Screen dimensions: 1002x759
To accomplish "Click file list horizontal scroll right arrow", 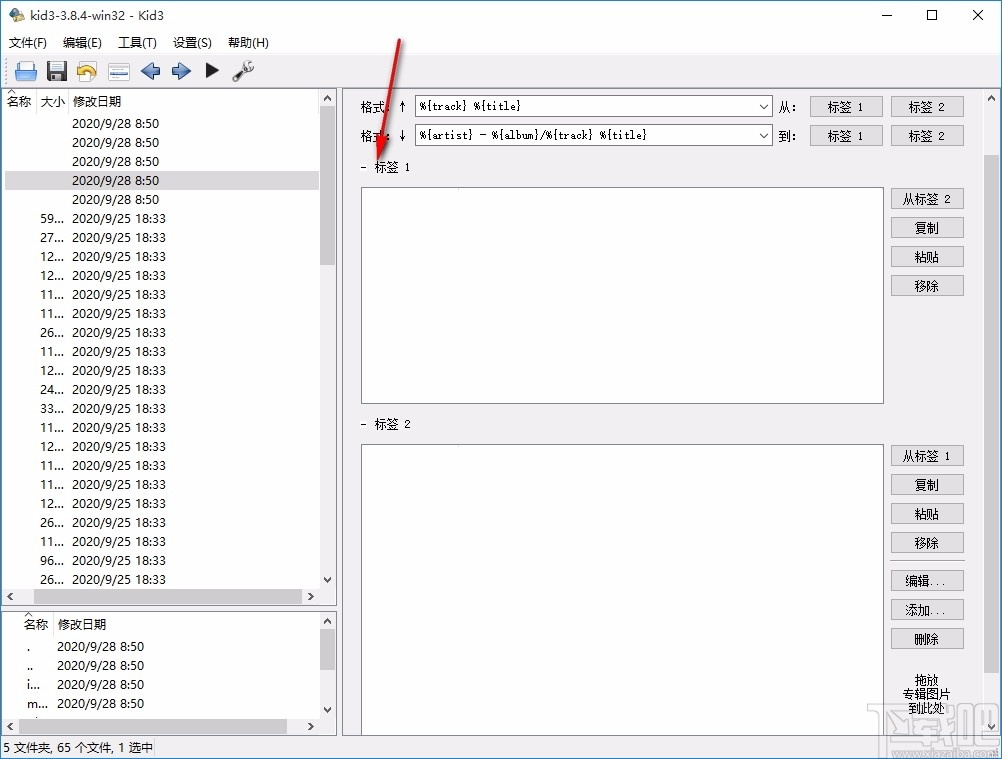I will [x=311, y=596].
